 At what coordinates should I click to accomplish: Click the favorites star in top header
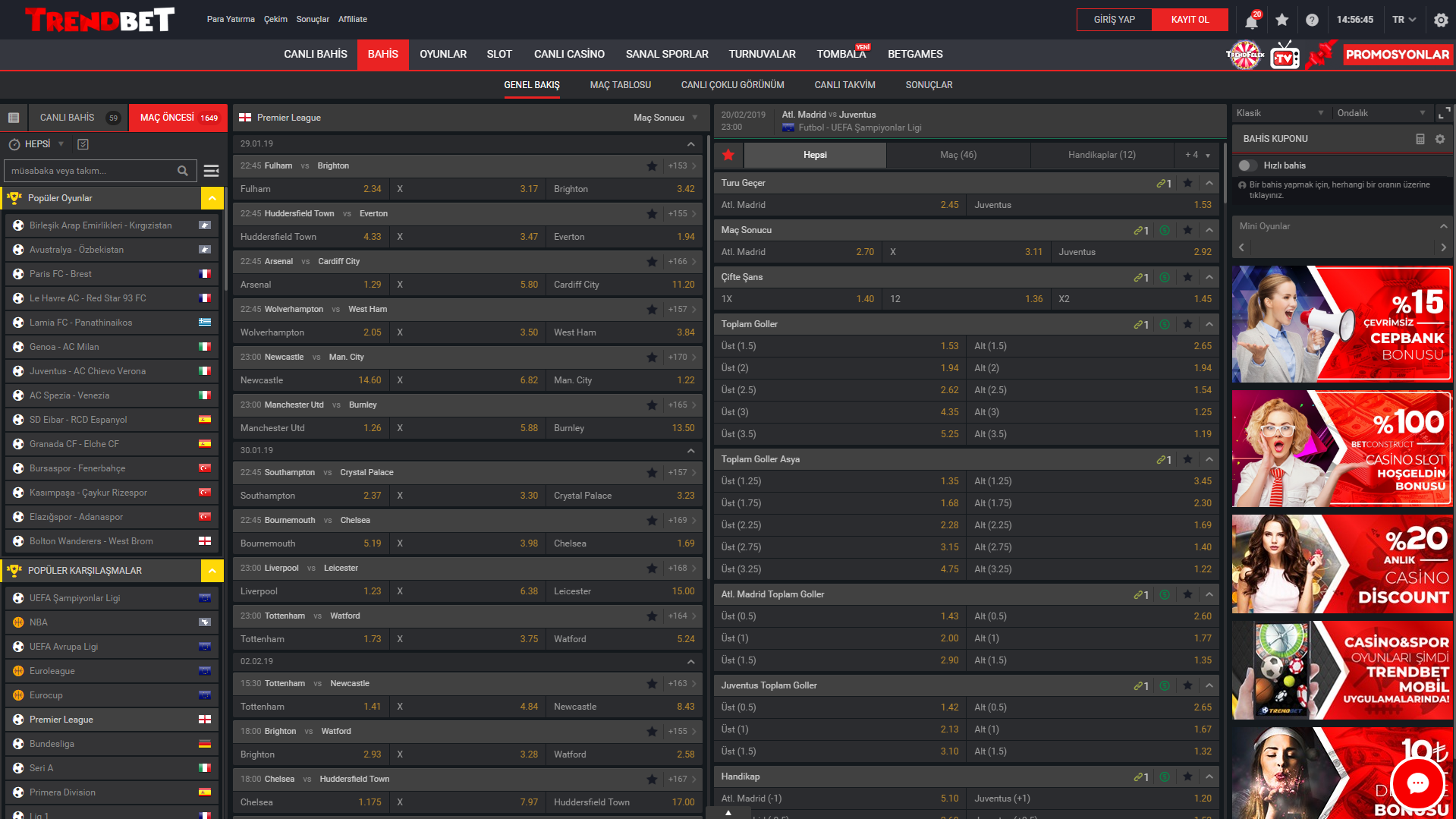(1282, 20)
